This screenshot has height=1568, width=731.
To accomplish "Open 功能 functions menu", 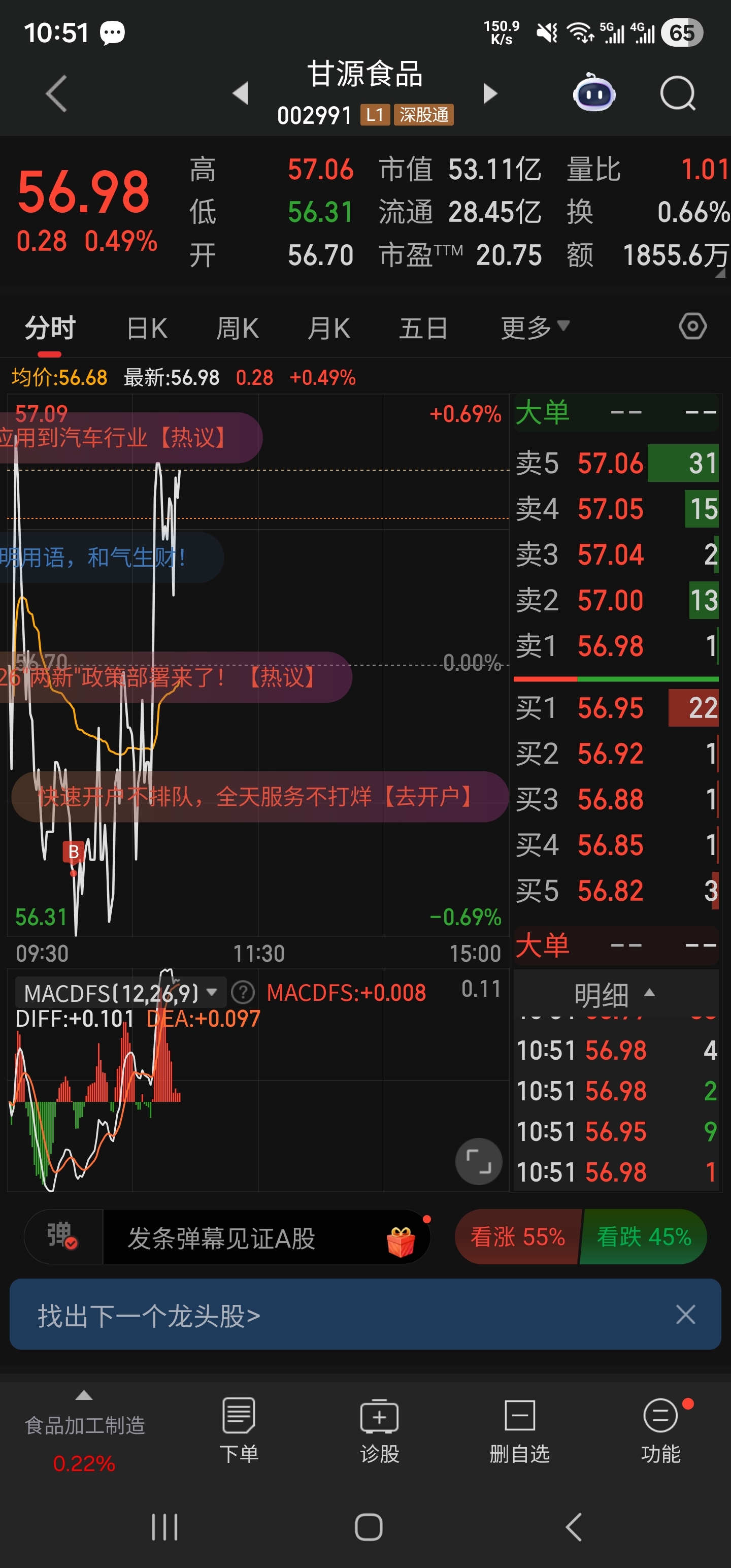I will coord(660,1430).
